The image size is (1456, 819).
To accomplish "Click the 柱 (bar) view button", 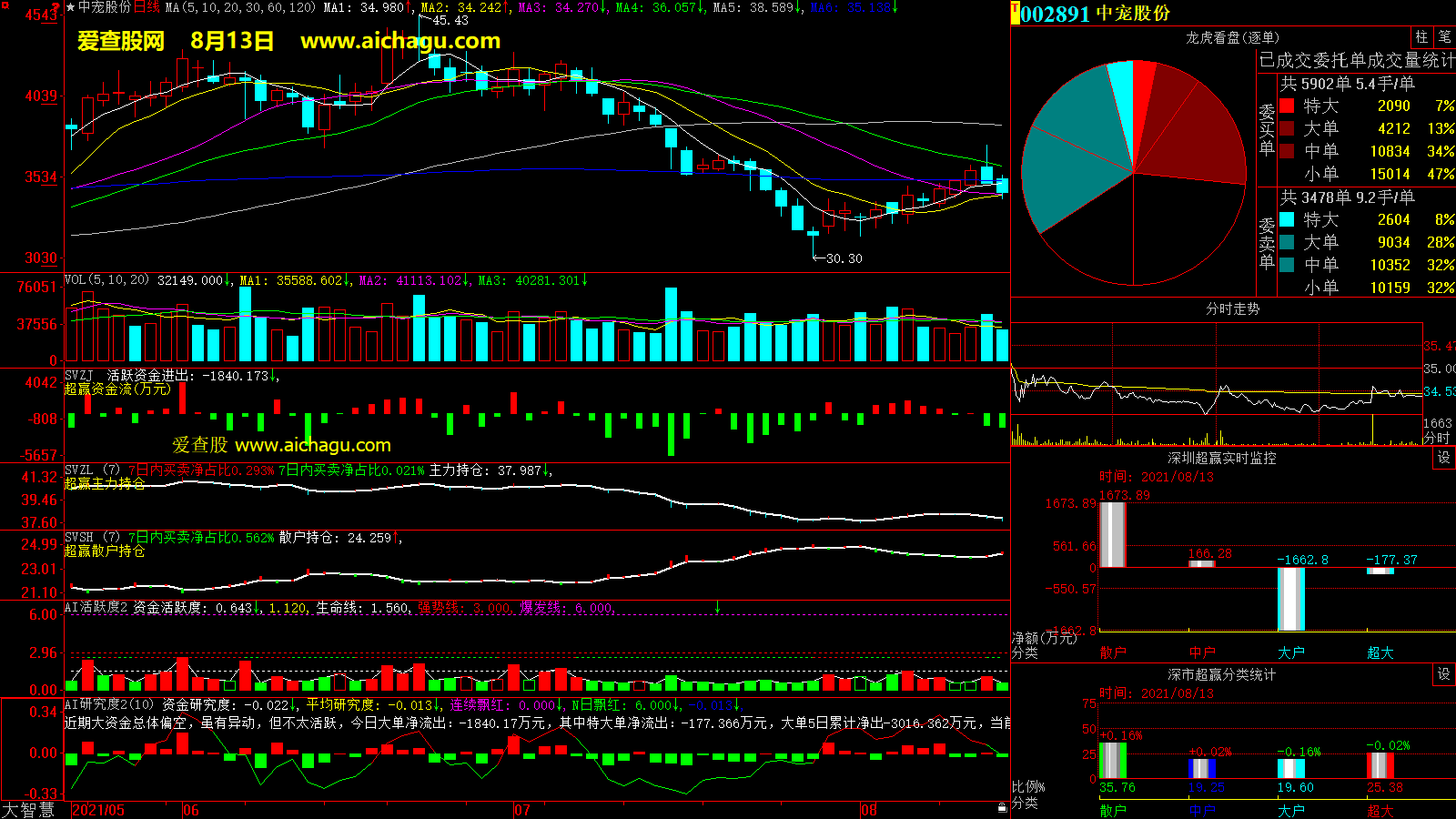I will tap(1421, 37).
